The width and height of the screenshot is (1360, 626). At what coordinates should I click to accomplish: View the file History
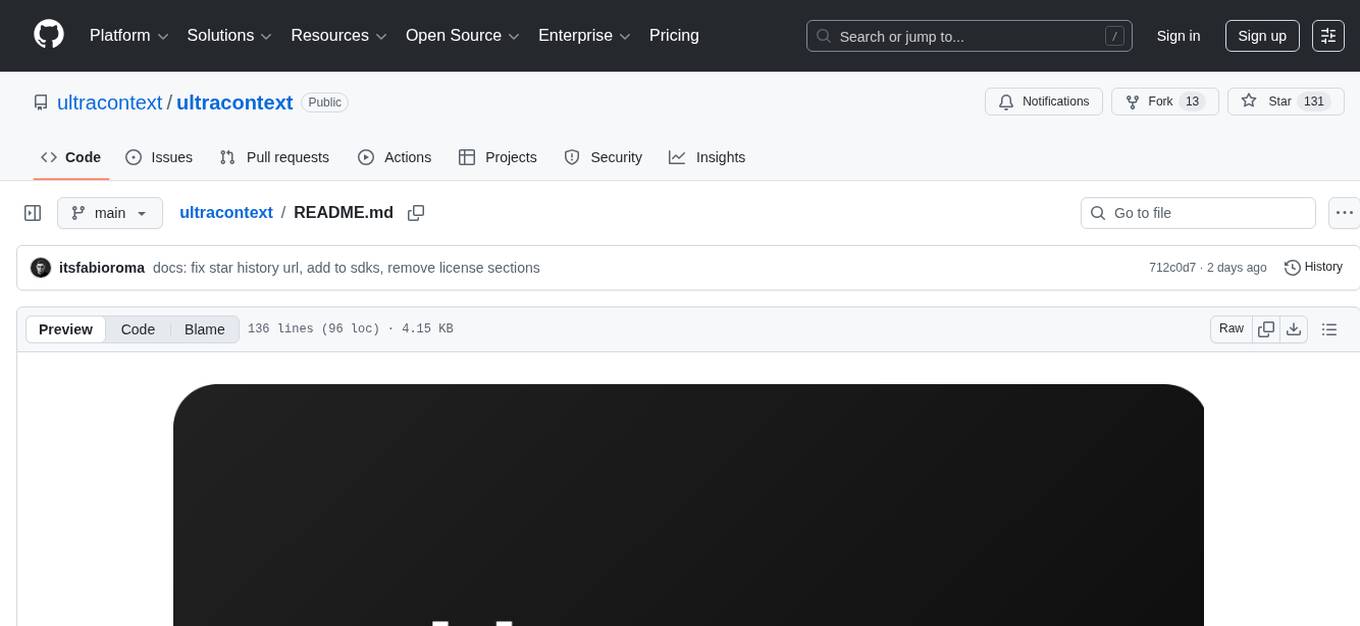1313,267
